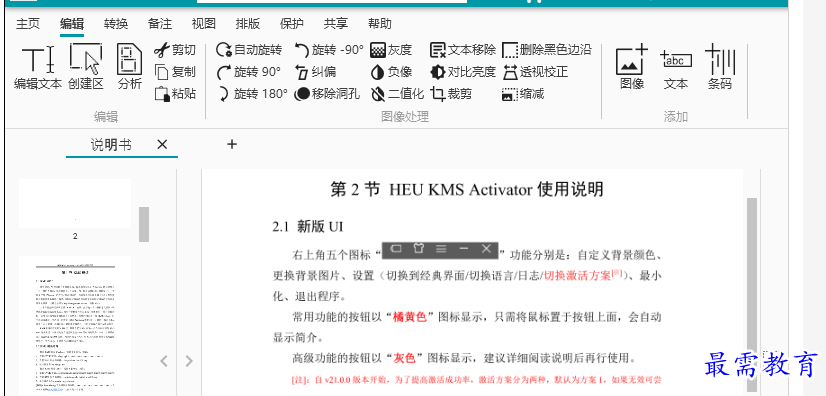This screenshot has width=826, height=396.
Task: Click 文本移除 (Text Removal) tool
Action: point(463,50)
